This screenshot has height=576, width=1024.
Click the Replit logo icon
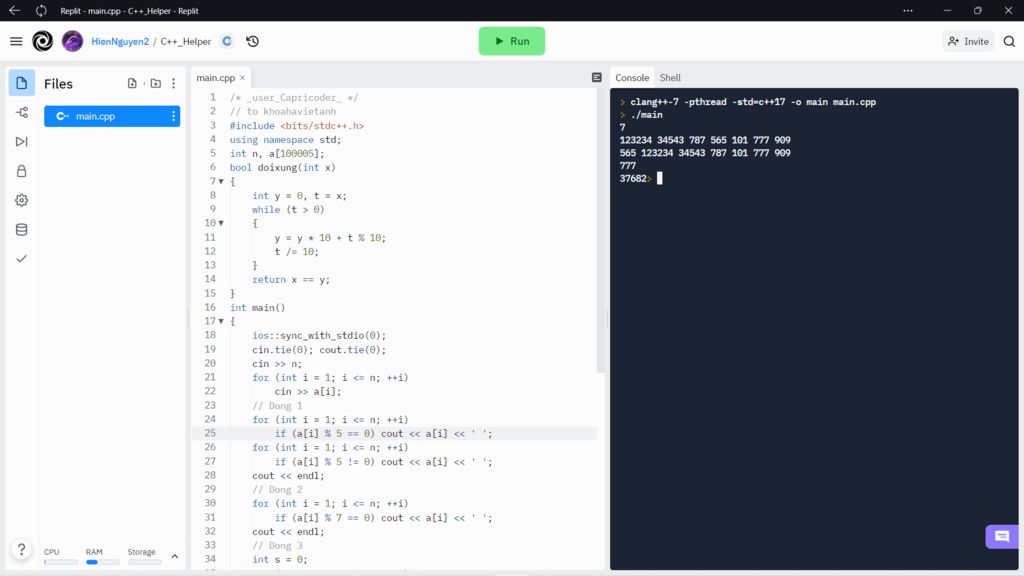(x=42, y=41)
